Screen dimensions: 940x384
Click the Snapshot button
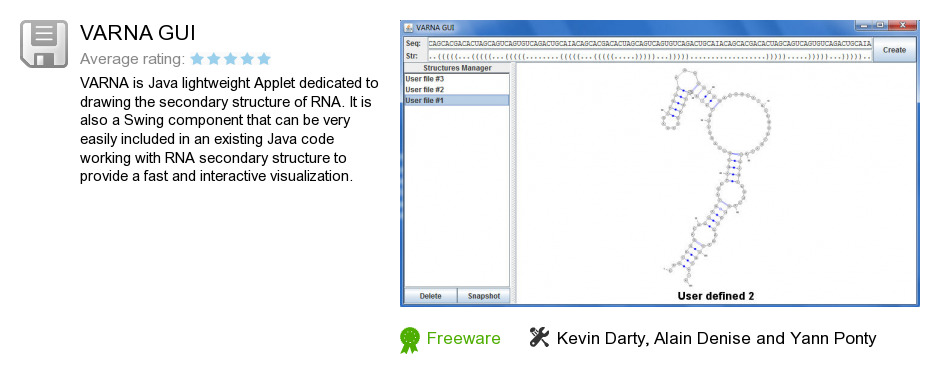click(x=484, y=296)
